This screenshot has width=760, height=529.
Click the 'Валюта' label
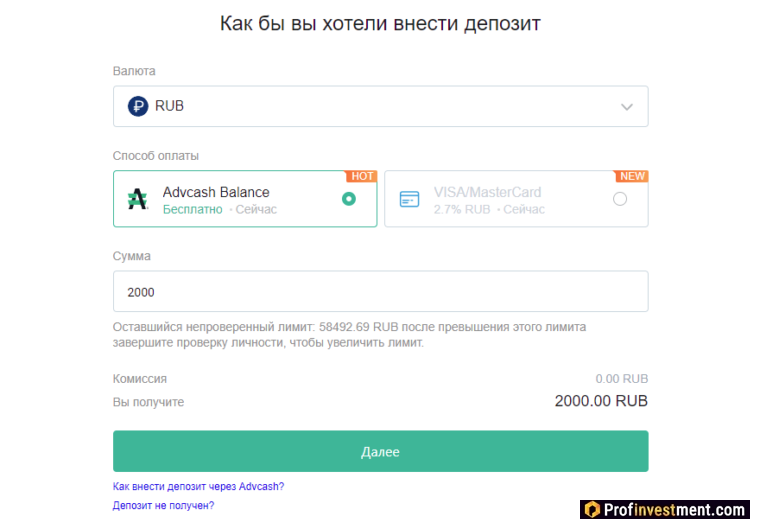click(134, 71)
